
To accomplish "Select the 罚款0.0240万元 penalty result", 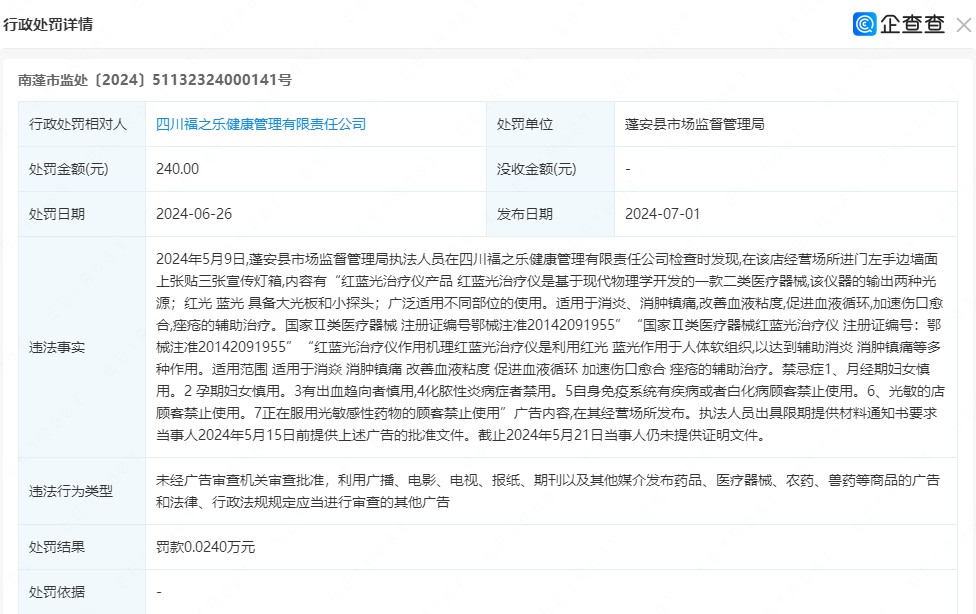I will (x=206, y=546).
